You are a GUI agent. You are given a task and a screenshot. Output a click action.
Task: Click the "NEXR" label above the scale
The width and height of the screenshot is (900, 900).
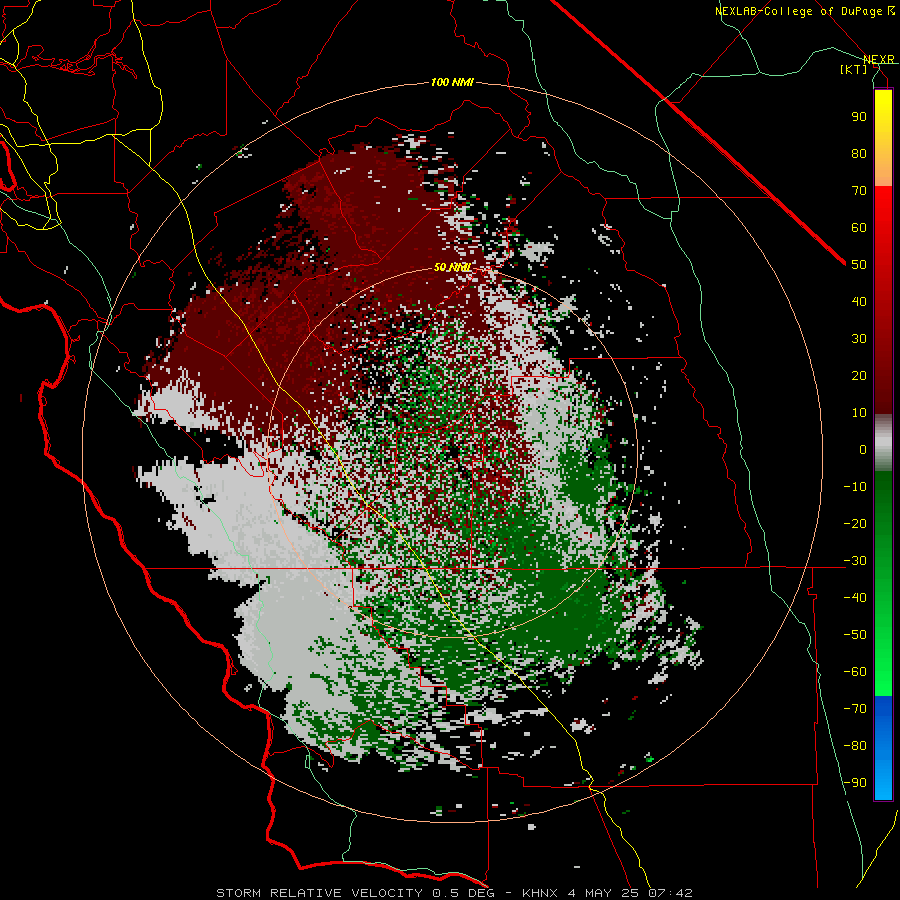pyautogui.click(x=879, y=59)
